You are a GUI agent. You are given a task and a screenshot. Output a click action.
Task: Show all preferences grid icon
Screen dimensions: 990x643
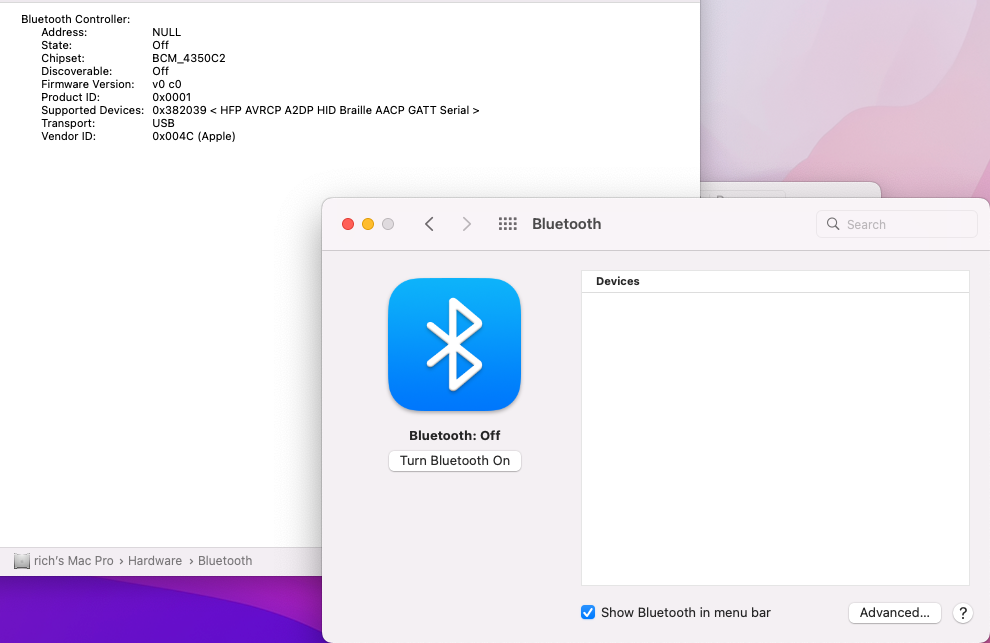[508, 224]
